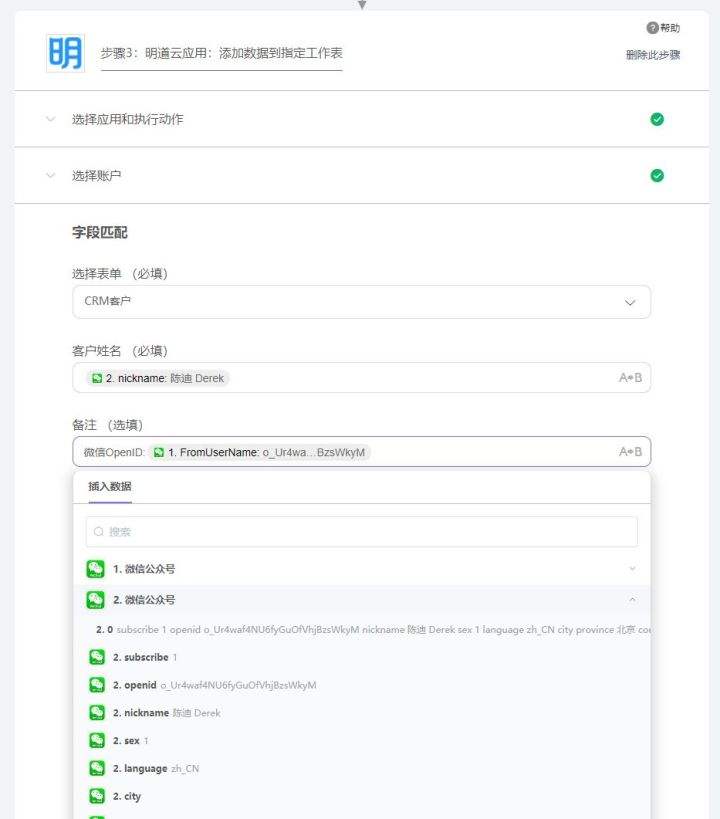Click green checkmark for 选择应用和执行动作
720x819 pixels.
point(657,119)
